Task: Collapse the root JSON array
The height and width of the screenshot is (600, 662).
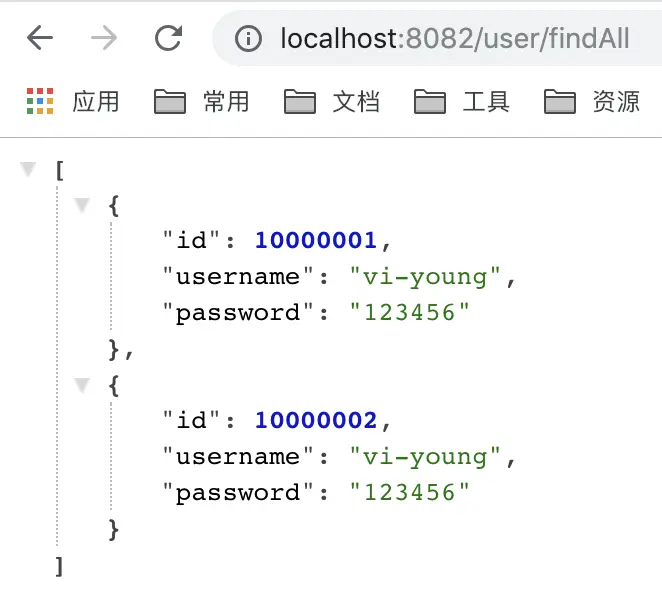Action: [x=28, y=169]
